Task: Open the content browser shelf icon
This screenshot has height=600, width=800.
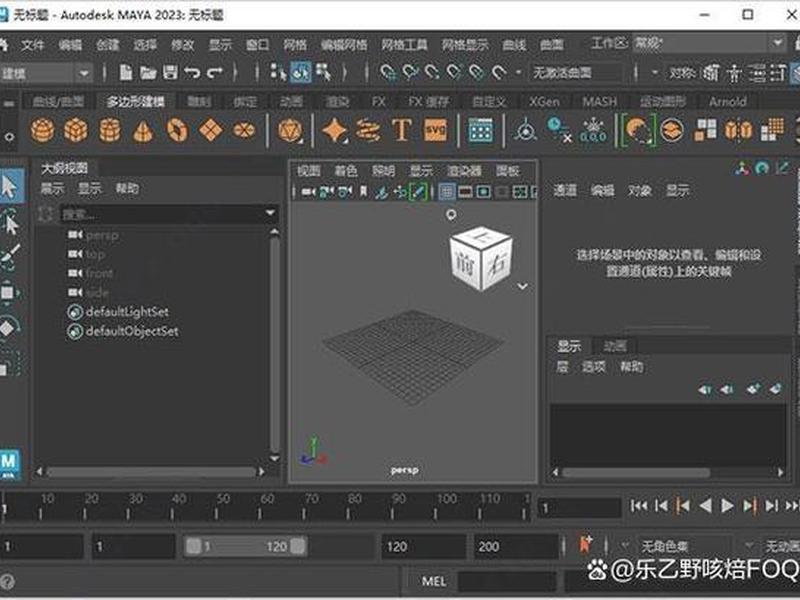Action: [x=481, y=131]
